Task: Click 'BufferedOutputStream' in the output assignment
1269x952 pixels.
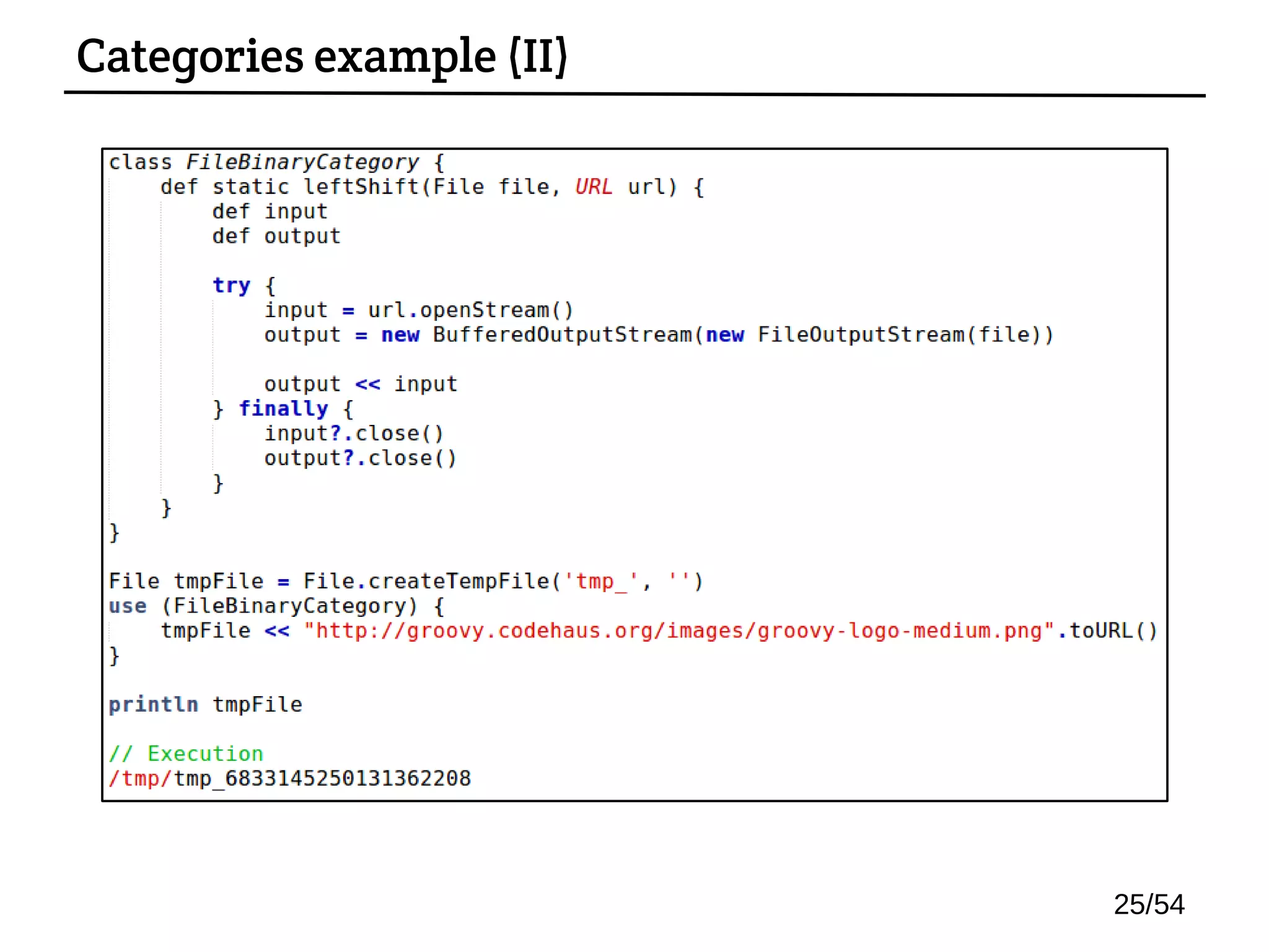Action: tap(562, 335)
